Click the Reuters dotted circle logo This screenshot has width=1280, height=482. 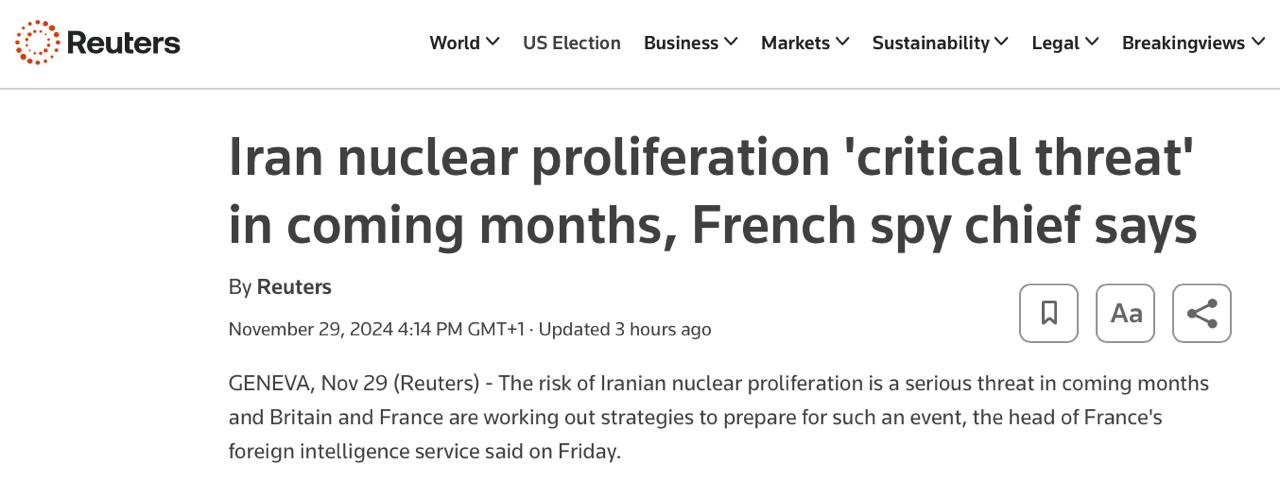tap(38, 42)
